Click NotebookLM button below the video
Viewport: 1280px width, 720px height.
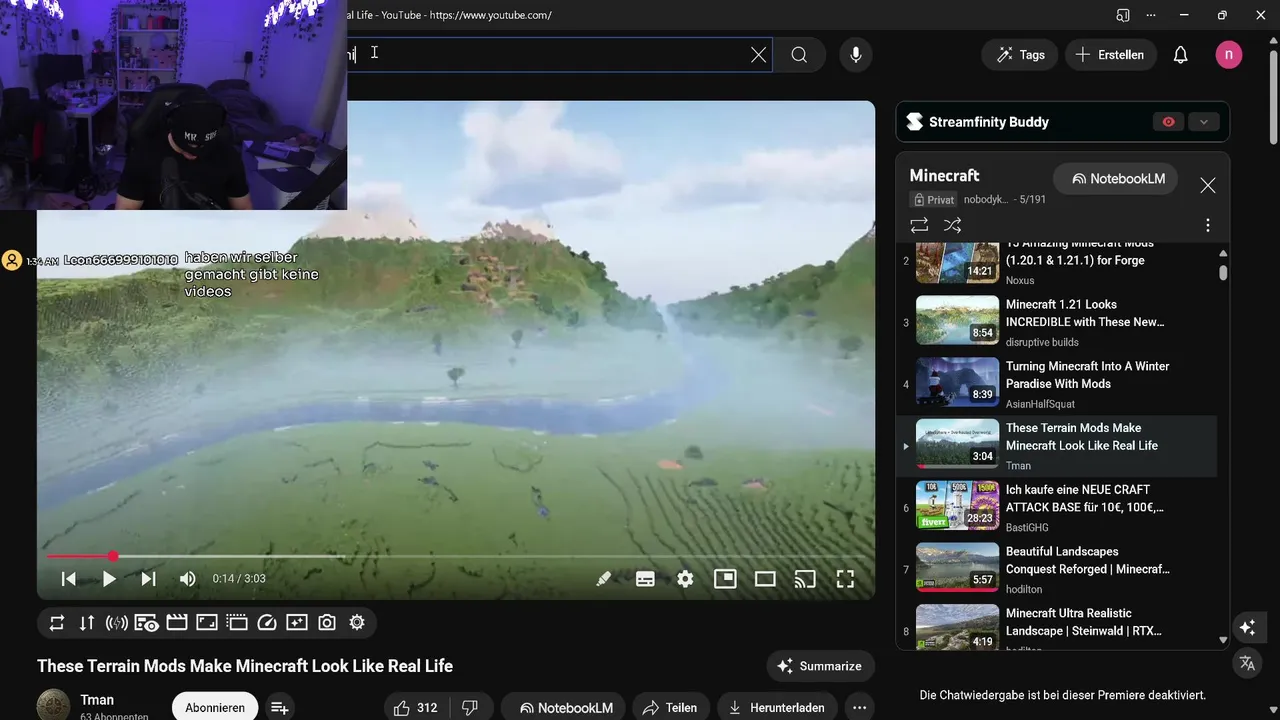pos(566,708)
